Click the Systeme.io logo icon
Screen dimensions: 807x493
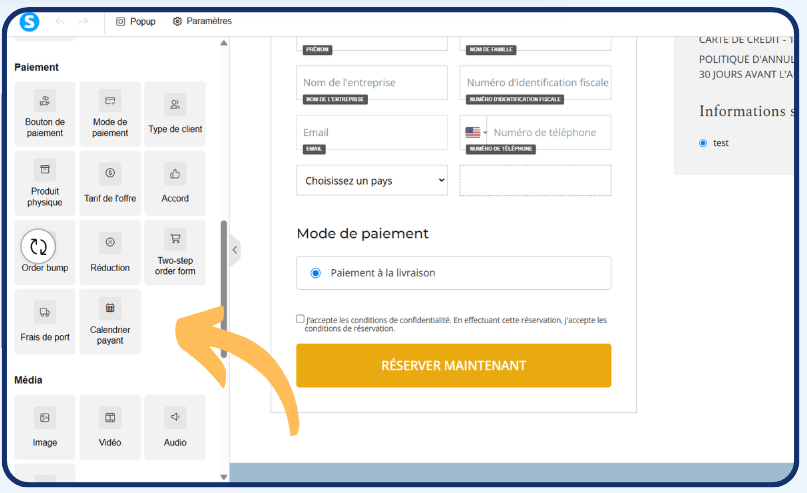(29, 22)
